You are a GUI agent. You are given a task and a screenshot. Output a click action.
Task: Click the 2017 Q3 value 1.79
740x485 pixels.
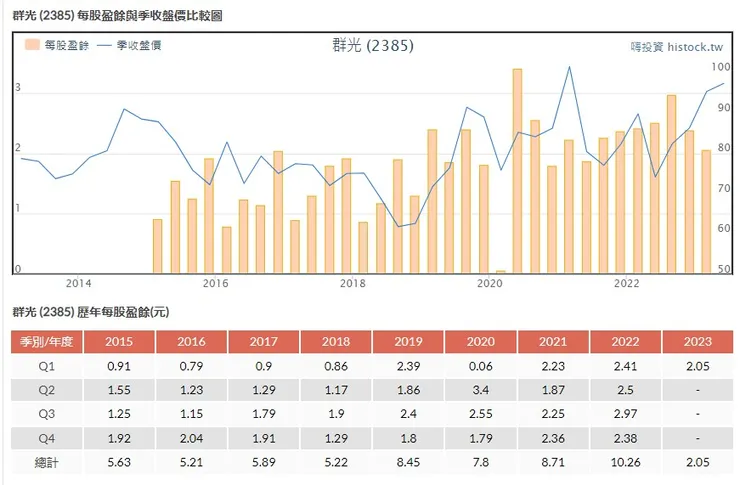pos(264,414)
